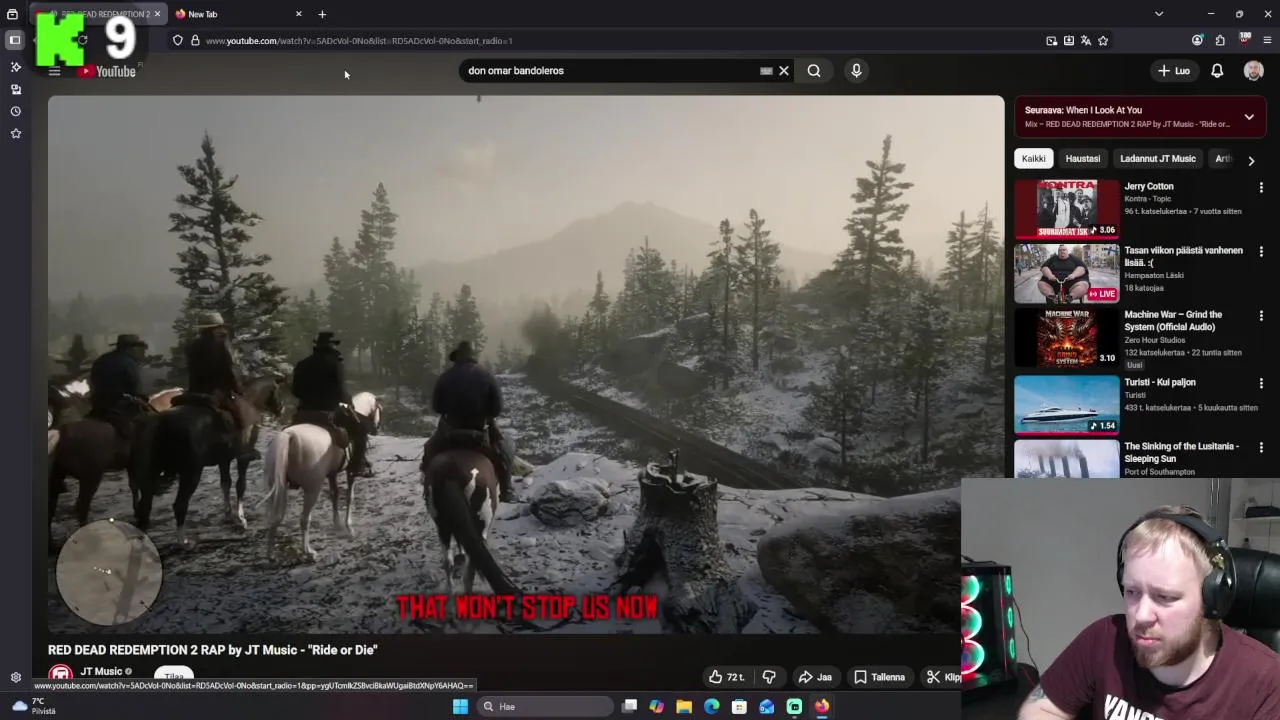Click the Jaa share button

pyautogui.click(x=815, y=677)
